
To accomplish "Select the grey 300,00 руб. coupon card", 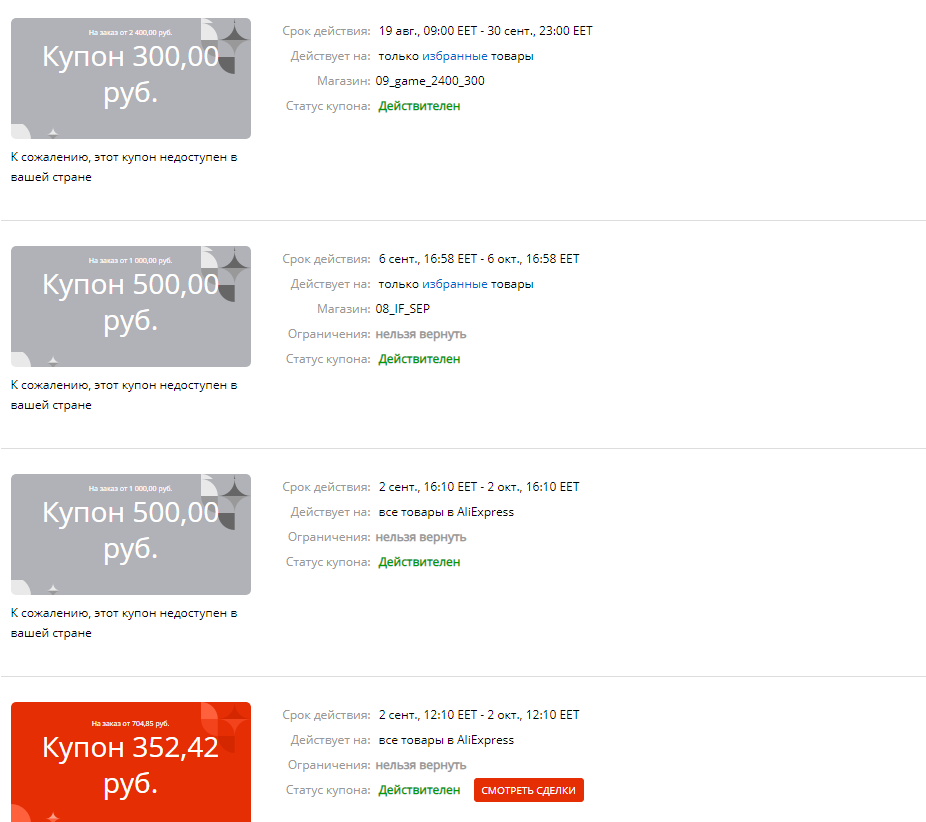I will [x=131, y=79].
